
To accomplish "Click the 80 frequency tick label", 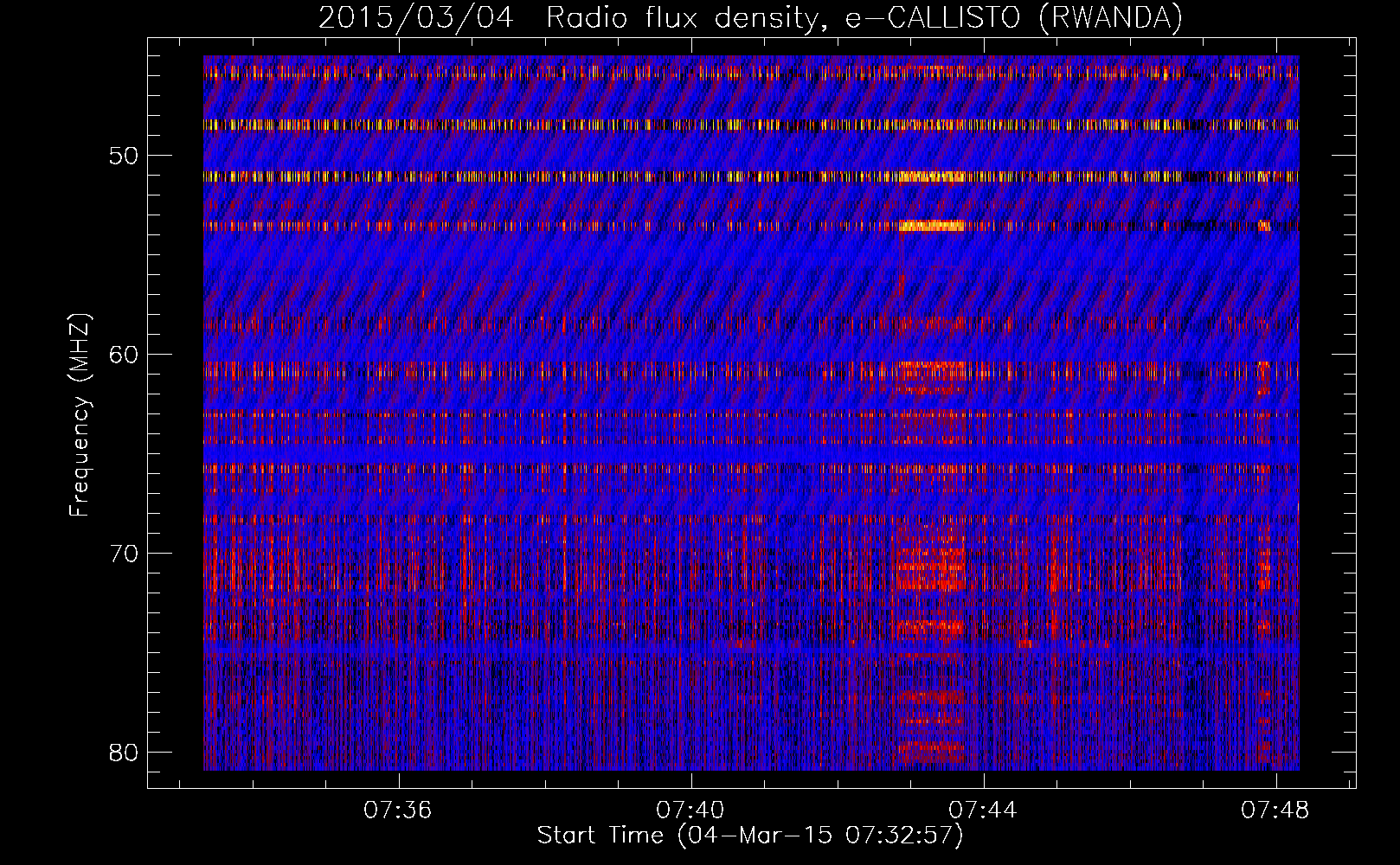I will point(125,752).
